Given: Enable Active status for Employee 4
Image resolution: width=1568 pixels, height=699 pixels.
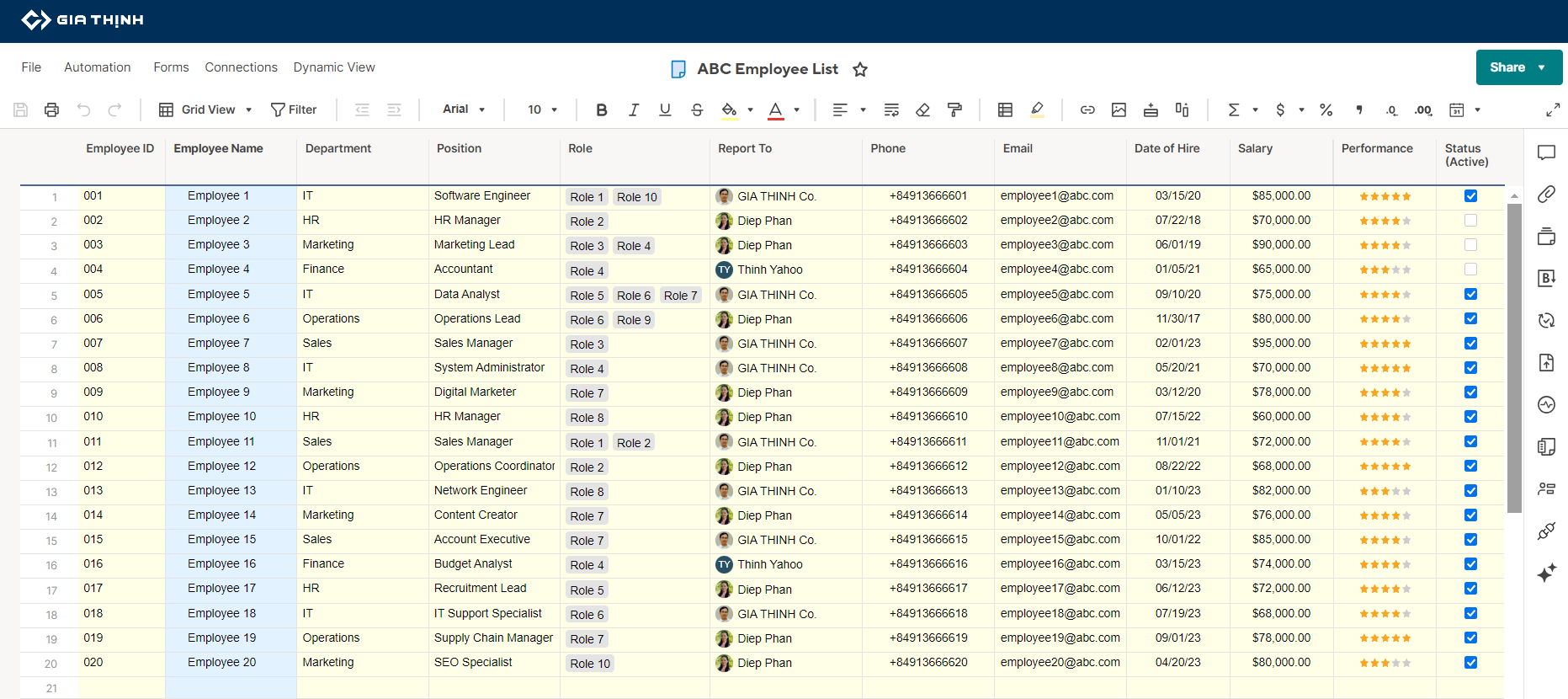Looking at the screenshot, I should [1470, 269].
